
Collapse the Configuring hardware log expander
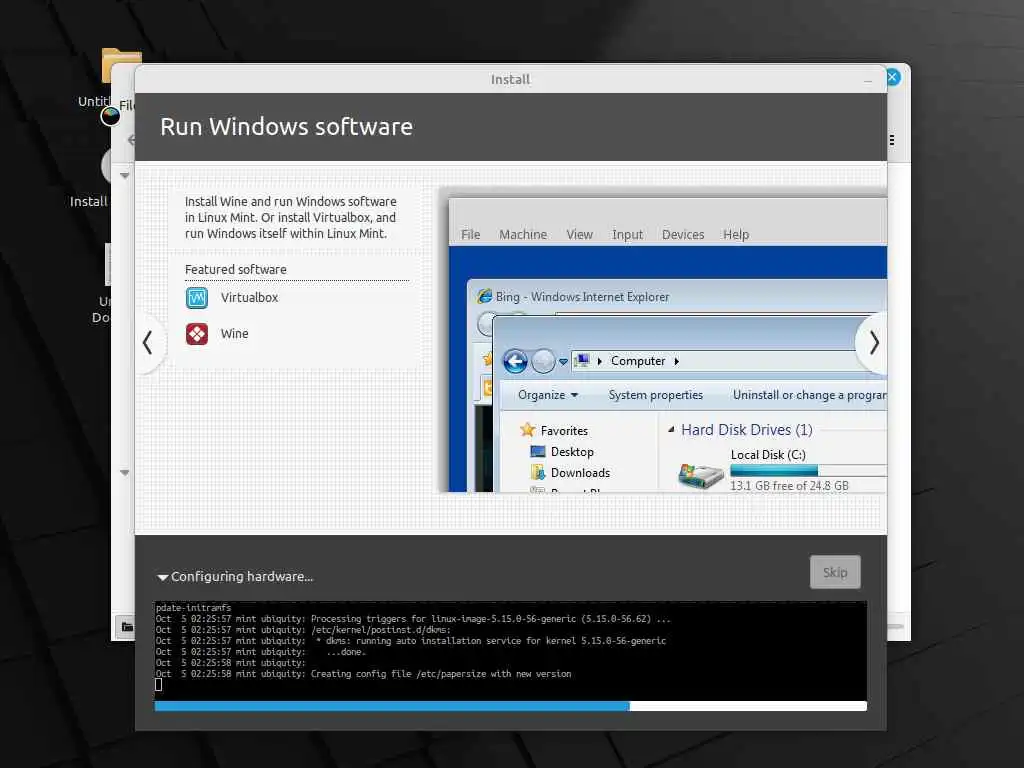[x=163, y=577]
